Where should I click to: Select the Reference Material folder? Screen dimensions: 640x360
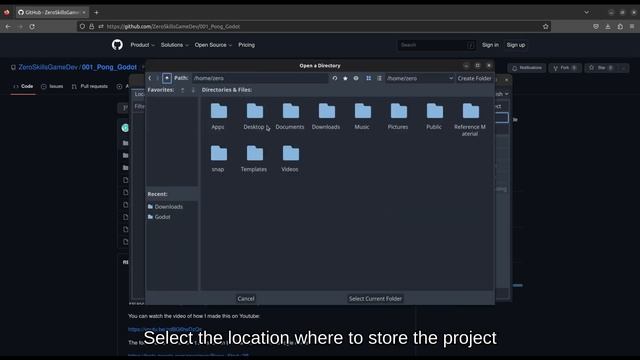tap(470, 119)
